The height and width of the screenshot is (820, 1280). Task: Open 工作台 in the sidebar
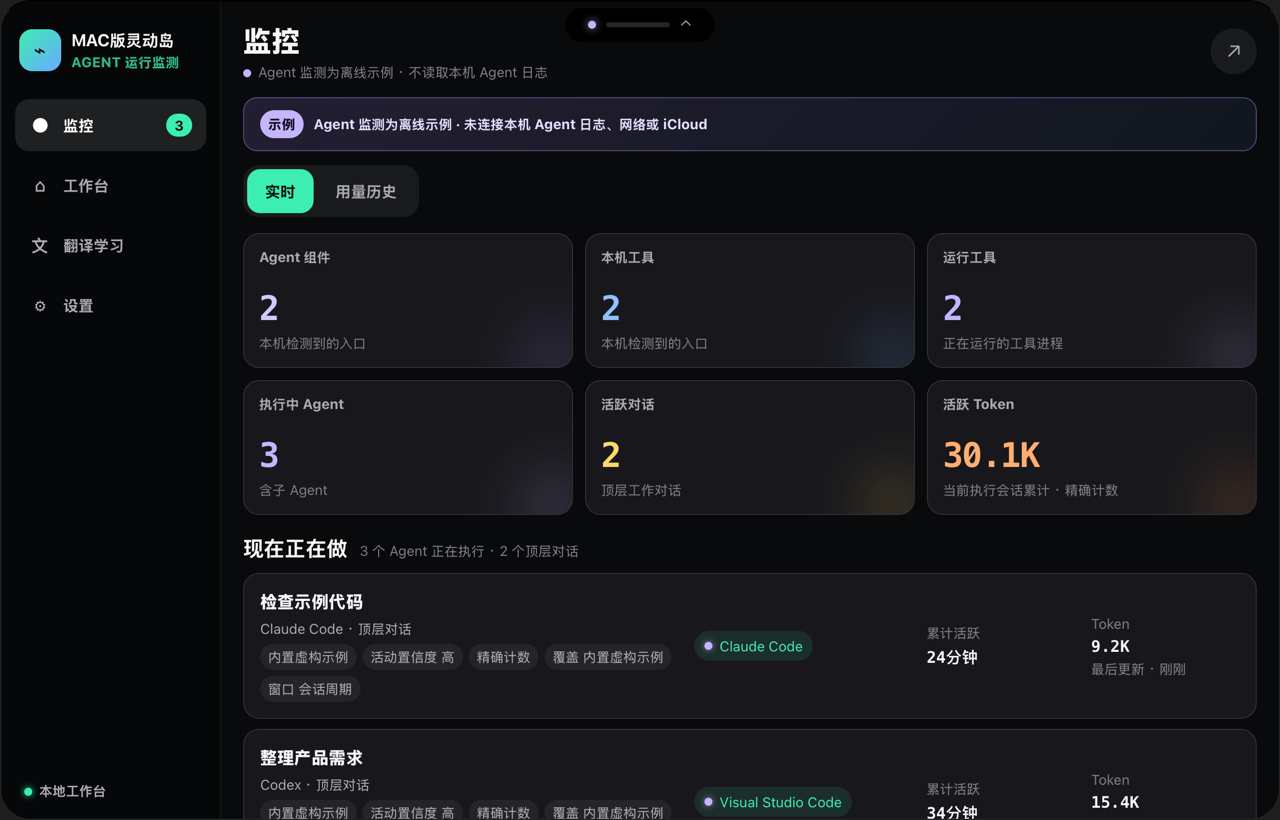tap(111, 186)
